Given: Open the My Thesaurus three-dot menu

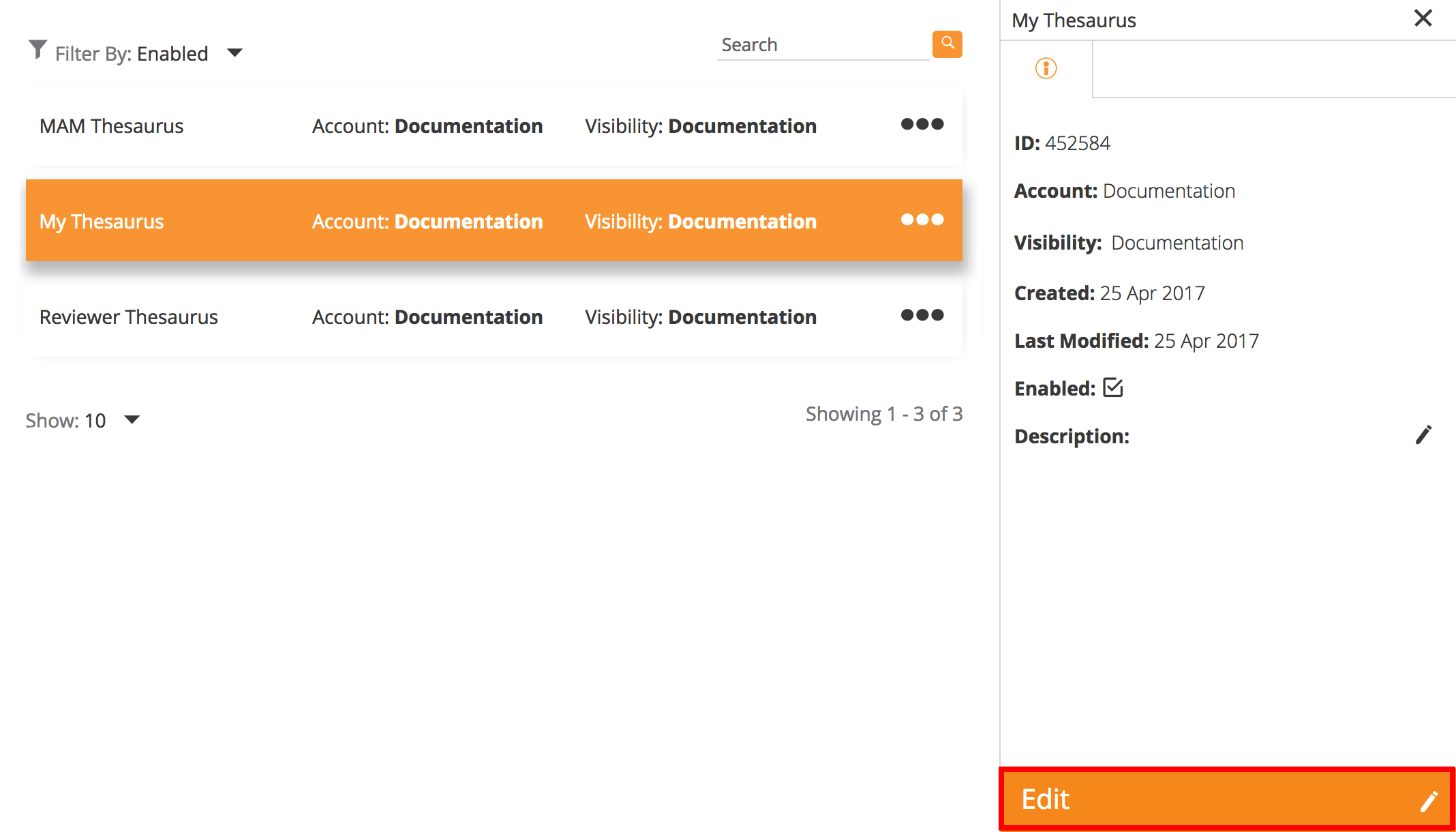Looking at the screenshot, I should click(922, 220).
